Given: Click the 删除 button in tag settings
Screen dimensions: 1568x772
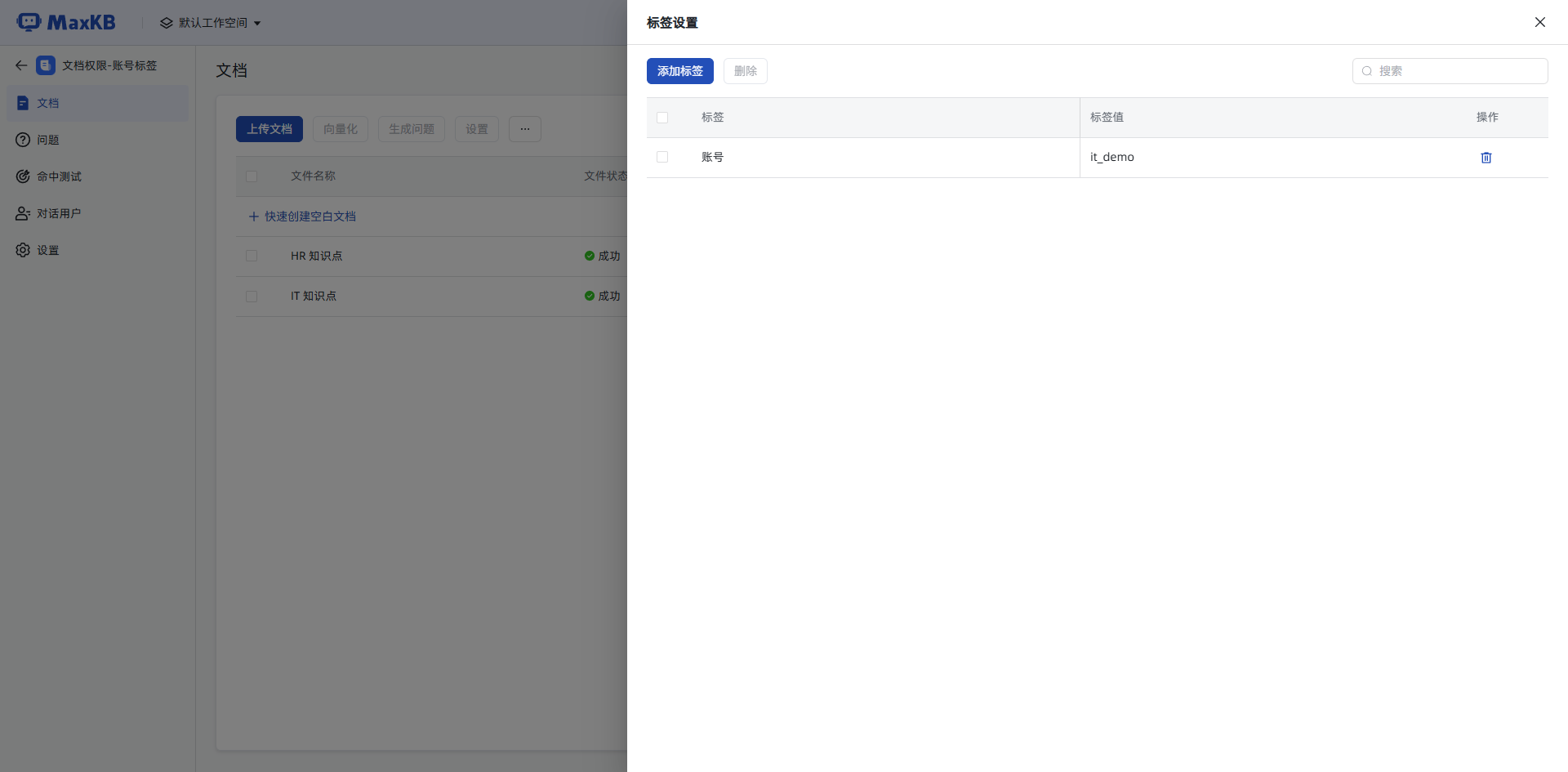Looking at the screenshot, I should click(x=745, y=71).
